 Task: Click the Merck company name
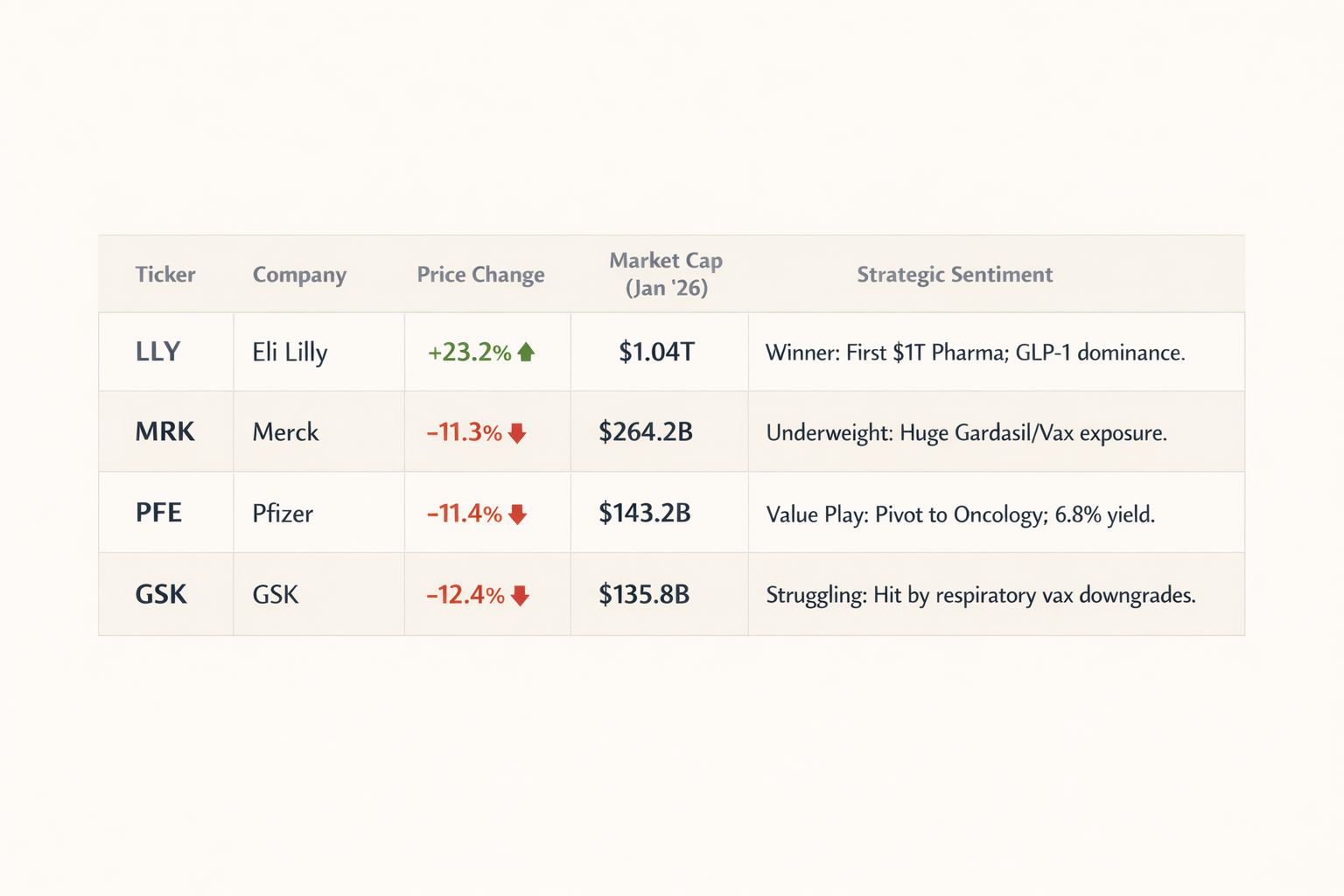[285, 432]
